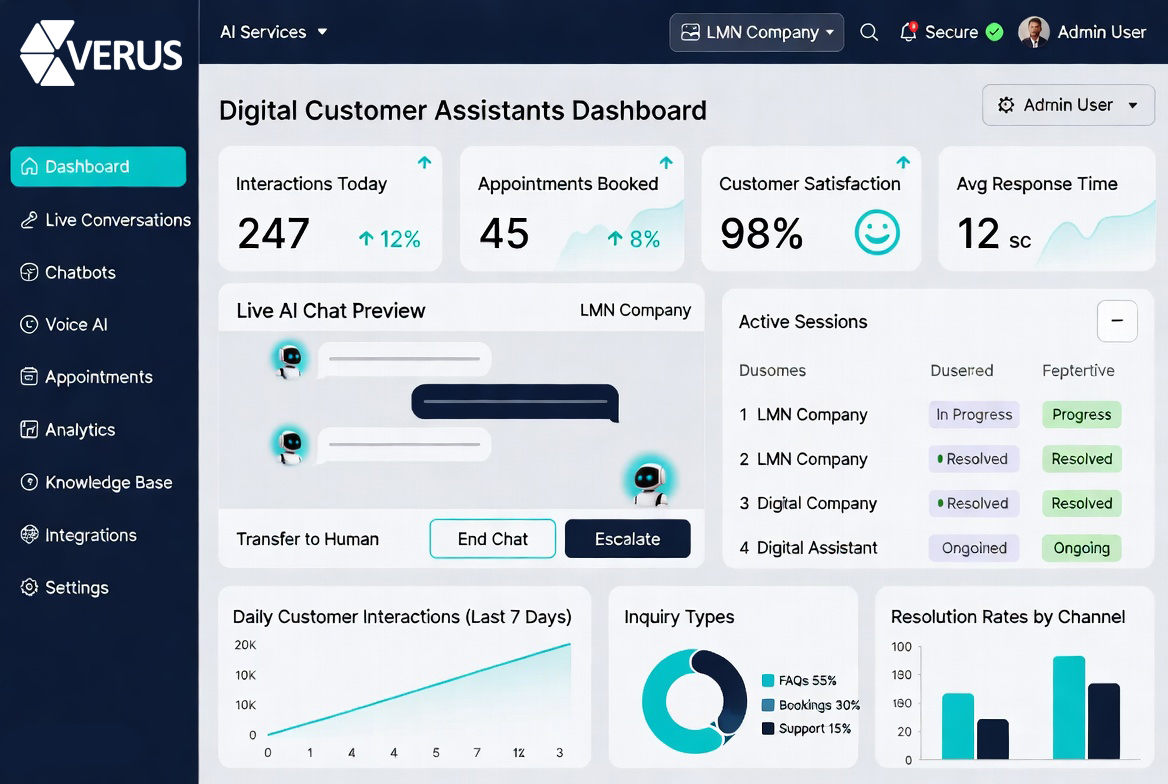Open Knowledge Base in the sidebar
This screenshot has height=784, width=1168.
[x=96, y=482]
